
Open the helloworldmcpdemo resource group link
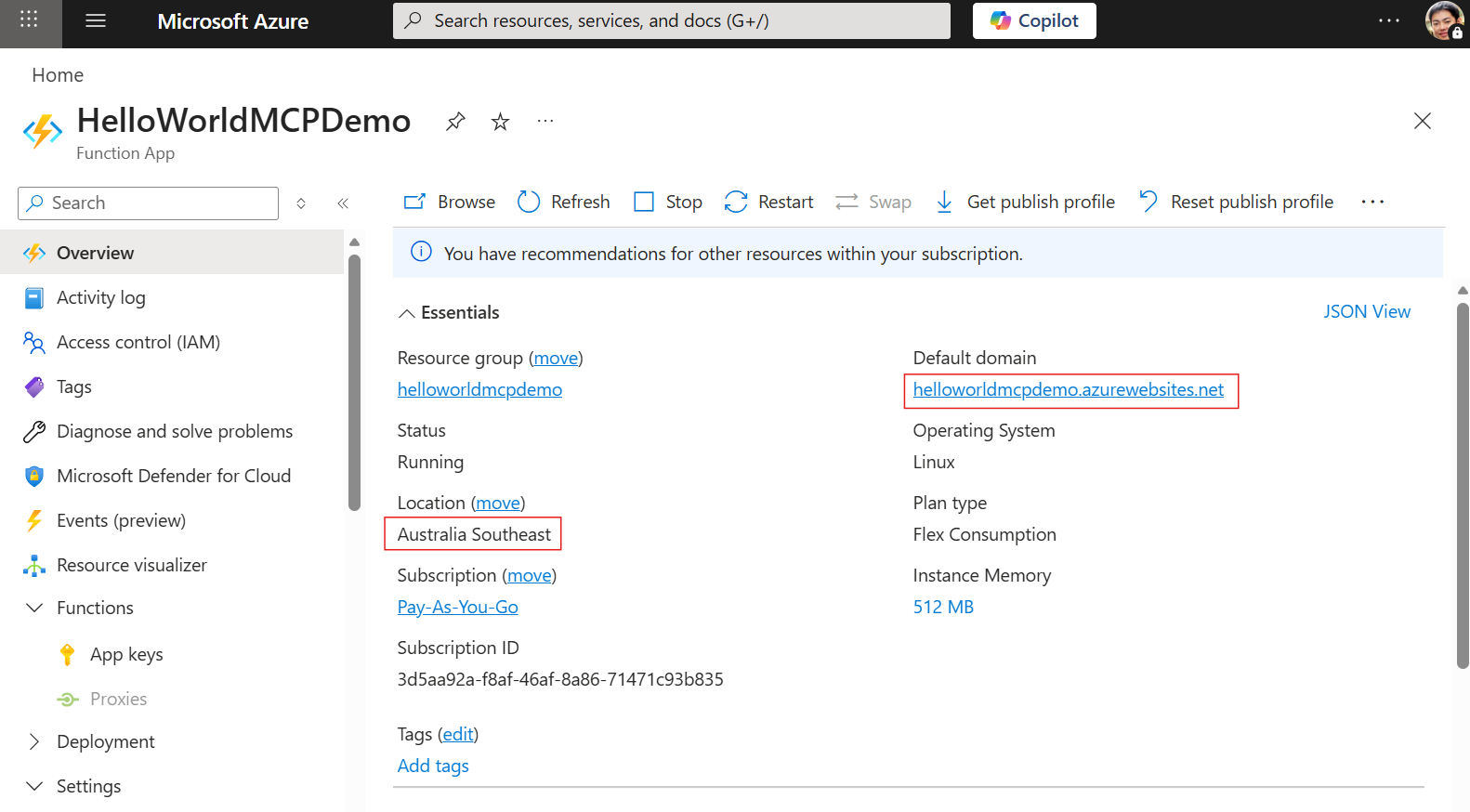[479, 390]
